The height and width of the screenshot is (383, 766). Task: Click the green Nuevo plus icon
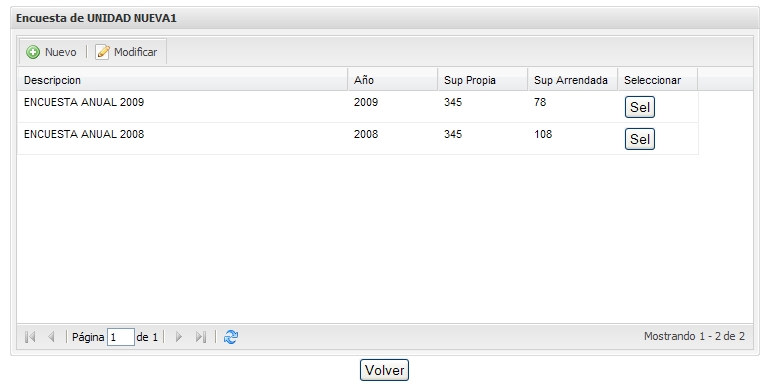point(33,52)
